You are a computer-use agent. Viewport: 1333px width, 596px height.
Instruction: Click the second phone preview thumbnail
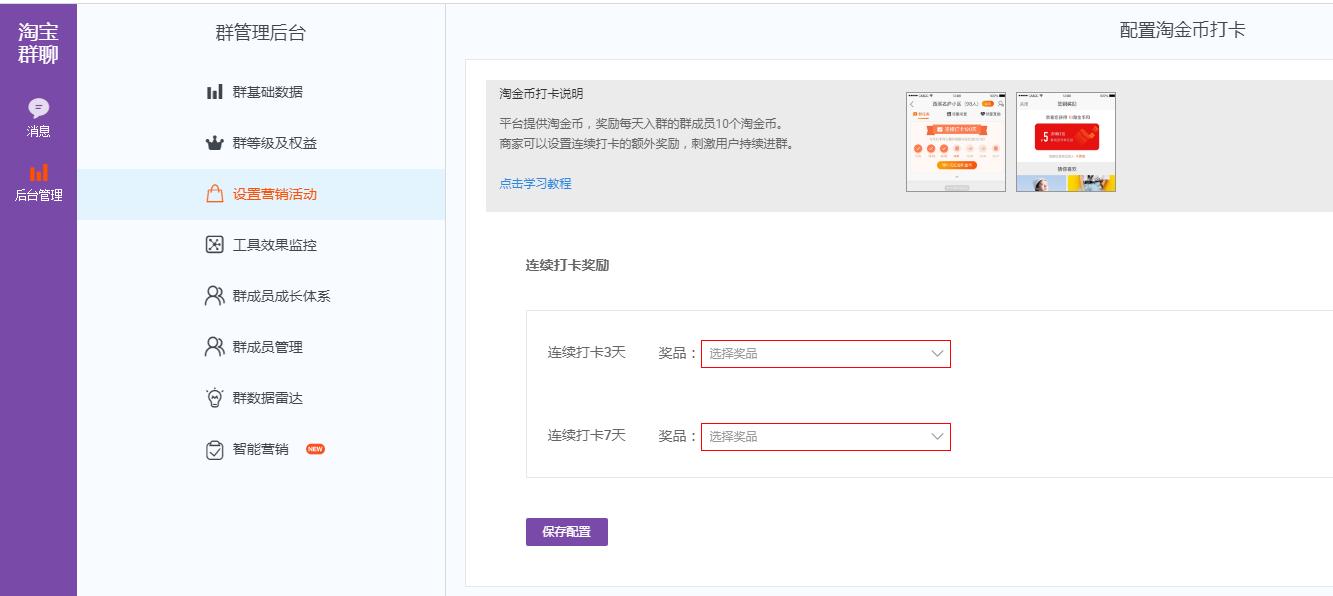coord(1066,140)
